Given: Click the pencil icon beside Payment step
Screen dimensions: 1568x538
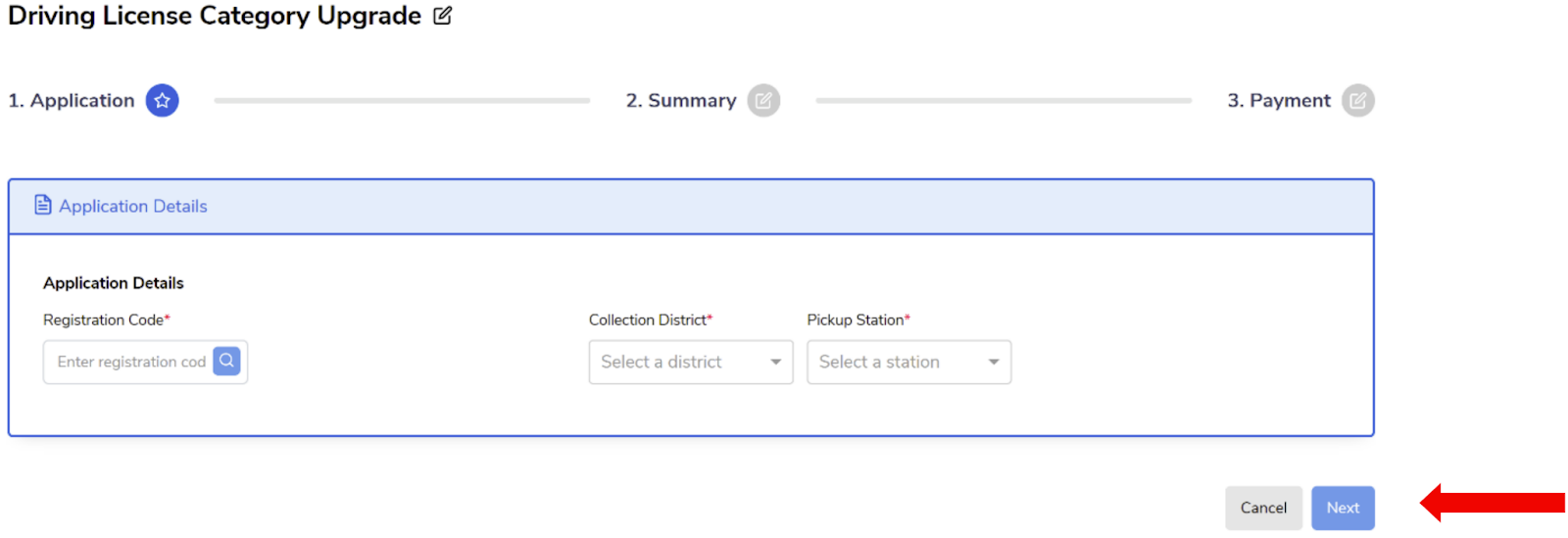Looking at the screenshot, I should click(1357, 100).
